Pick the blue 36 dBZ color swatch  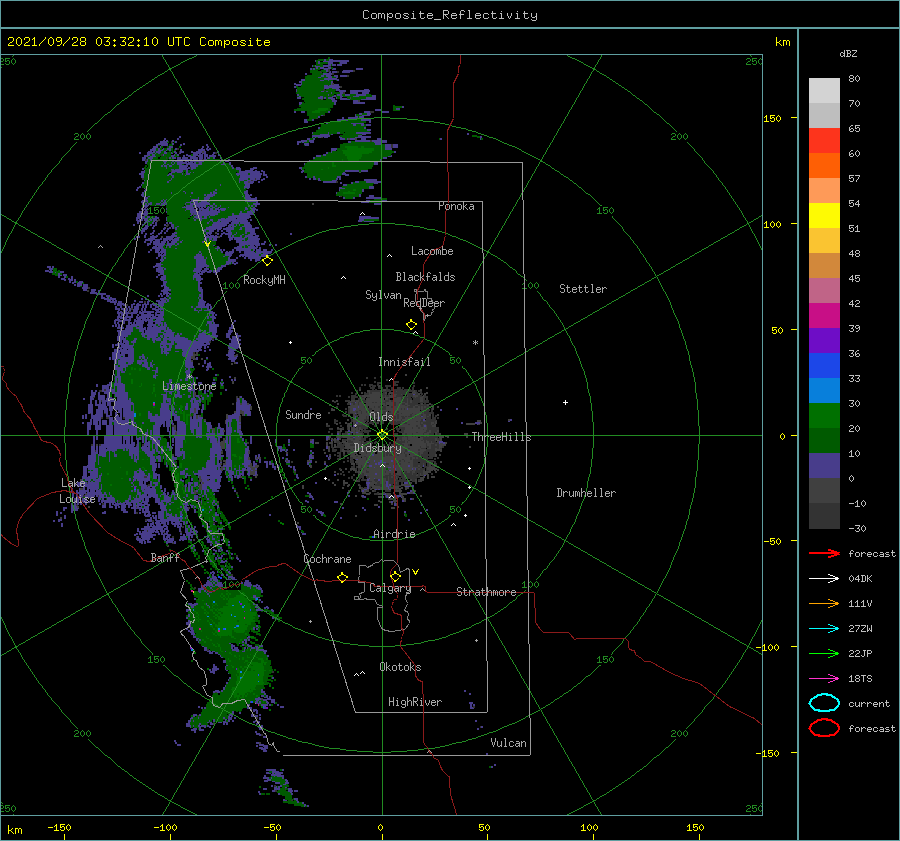pyautogui.click(x=824, y=365)
